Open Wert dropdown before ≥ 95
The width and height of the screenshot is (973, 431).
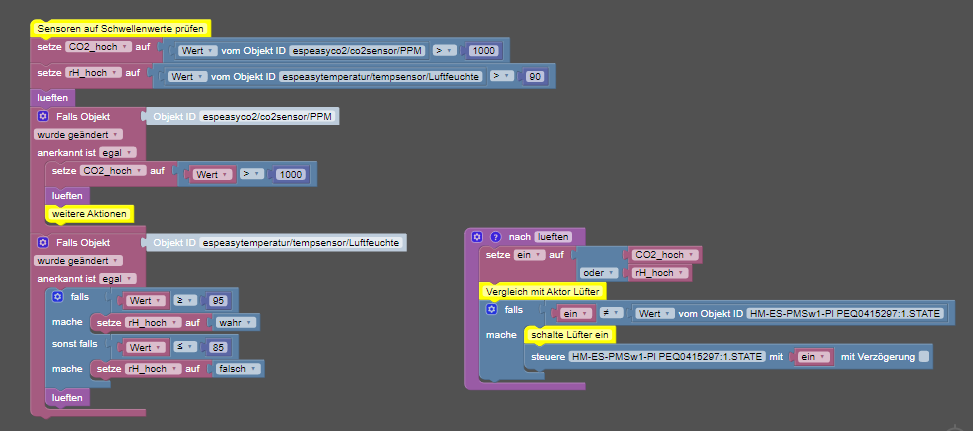[x=147, y=301]
